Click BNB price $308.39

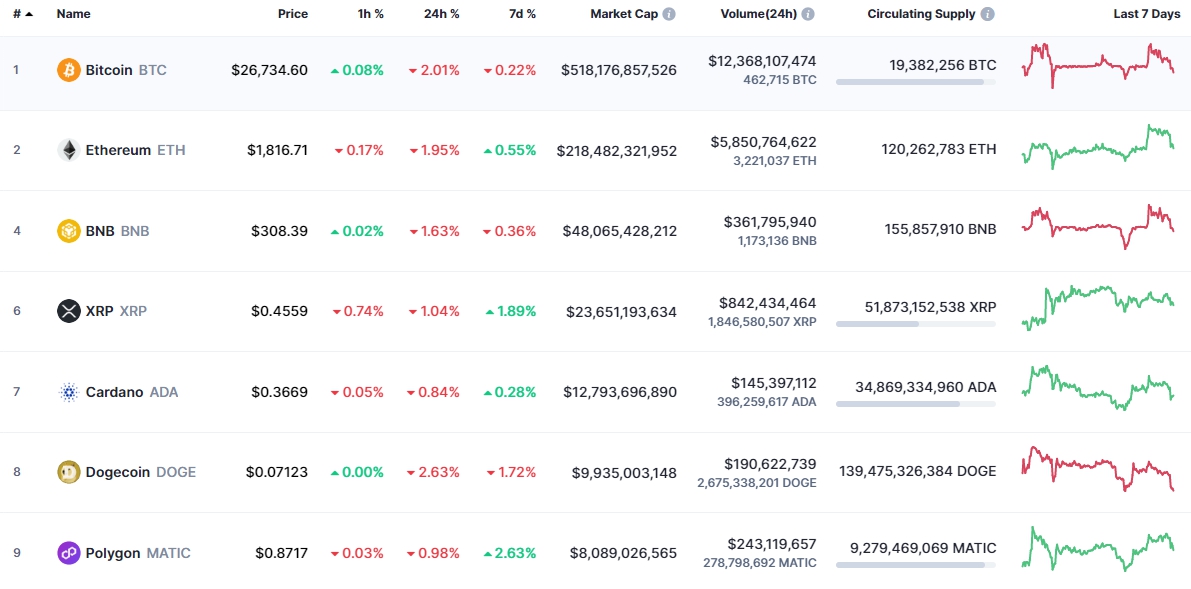[x=280, y=231]
